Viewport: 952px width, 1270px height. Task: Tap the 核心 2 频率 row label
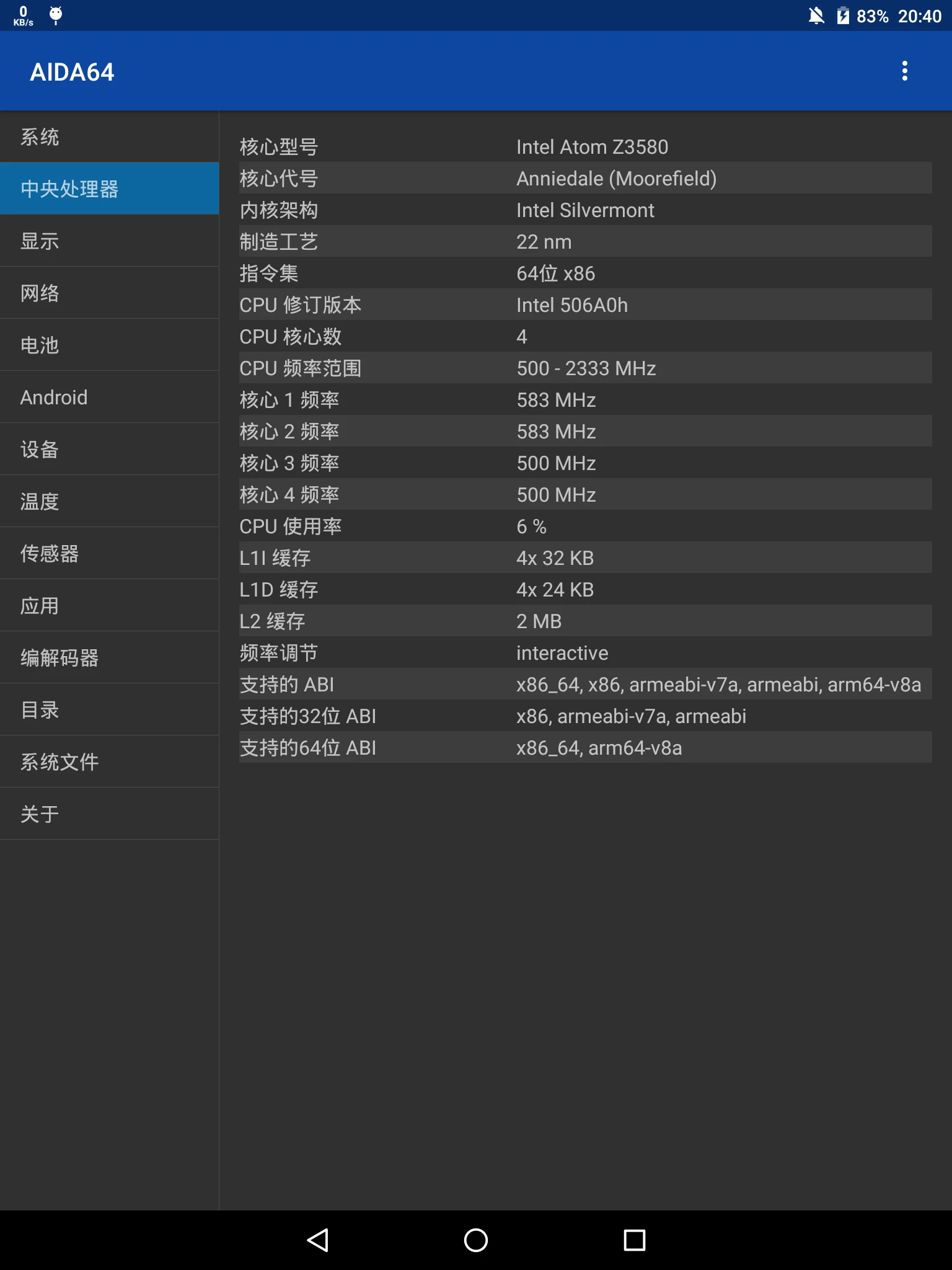(x=289, y=432)
